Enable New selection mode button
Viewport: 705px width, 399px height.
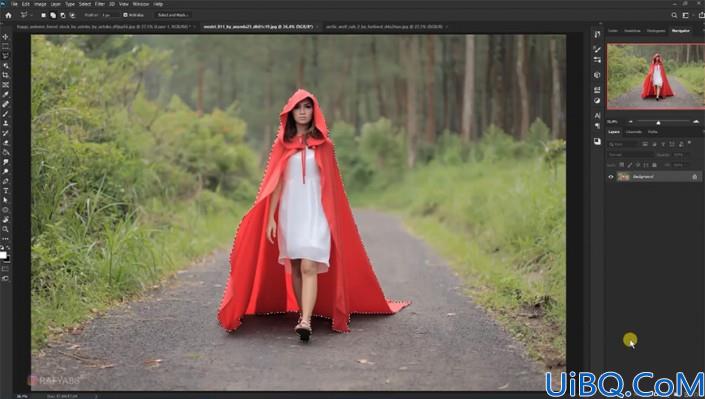pos(43,15)
